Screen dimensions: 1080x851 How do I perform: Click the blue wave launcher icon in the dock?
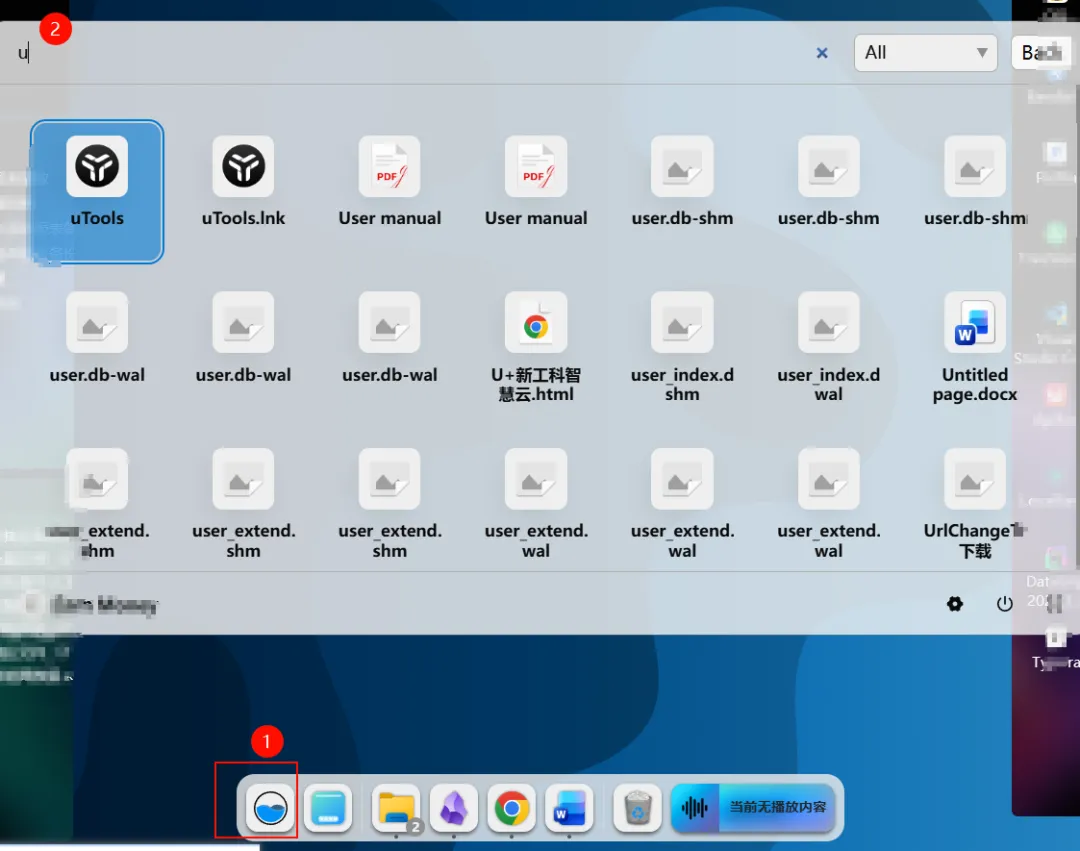(x=270, y=808)
